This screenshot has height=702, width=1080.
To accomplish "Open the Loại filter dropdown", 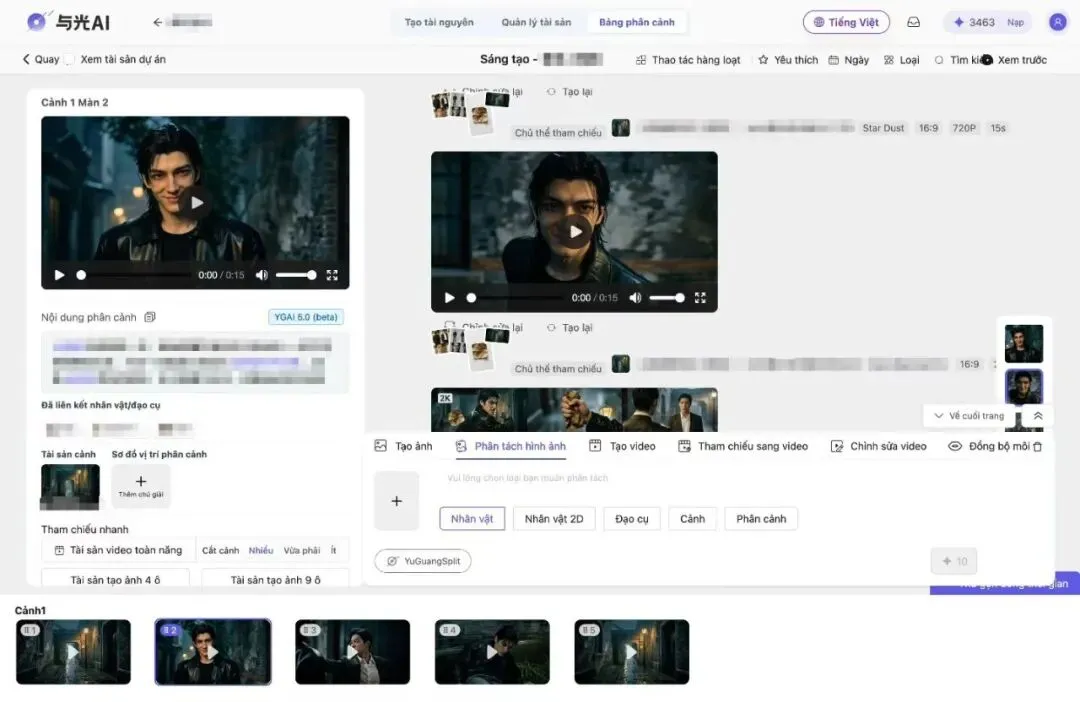I will pos(902,60).
